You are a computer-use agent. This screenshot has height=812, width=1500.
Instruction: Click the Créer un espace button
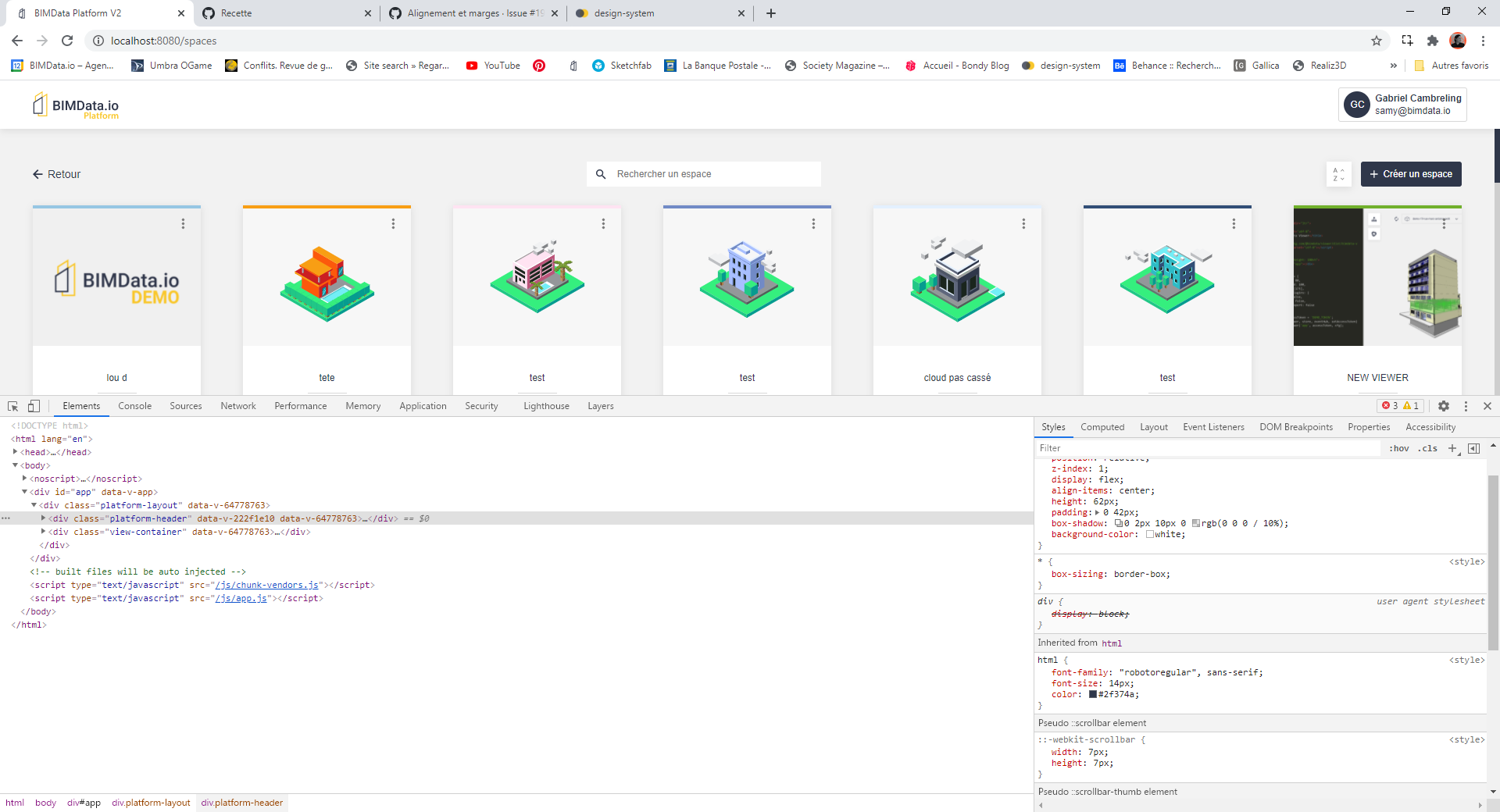pyautogui.click(x=1410, y=174)
